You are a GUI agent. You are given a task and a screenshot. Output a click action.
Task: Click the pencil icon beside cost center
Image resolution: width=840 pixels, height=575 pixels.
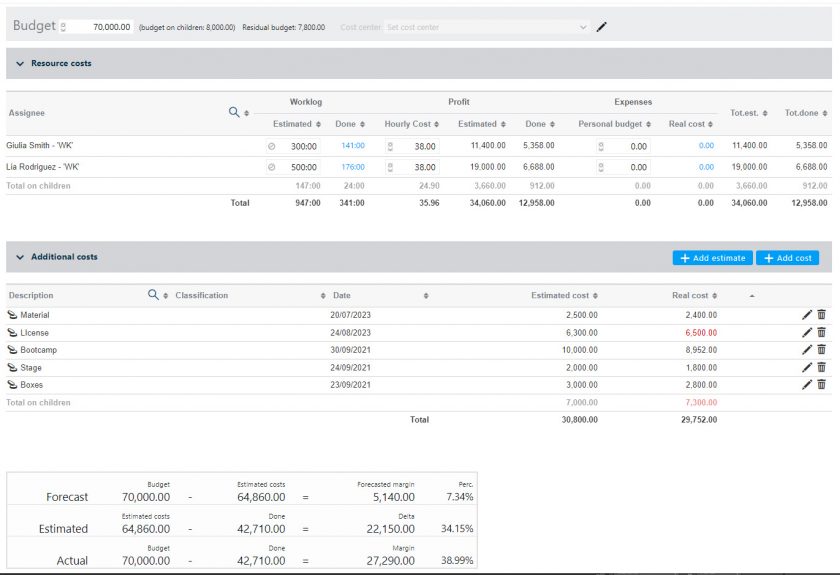(x=601, y=27)
